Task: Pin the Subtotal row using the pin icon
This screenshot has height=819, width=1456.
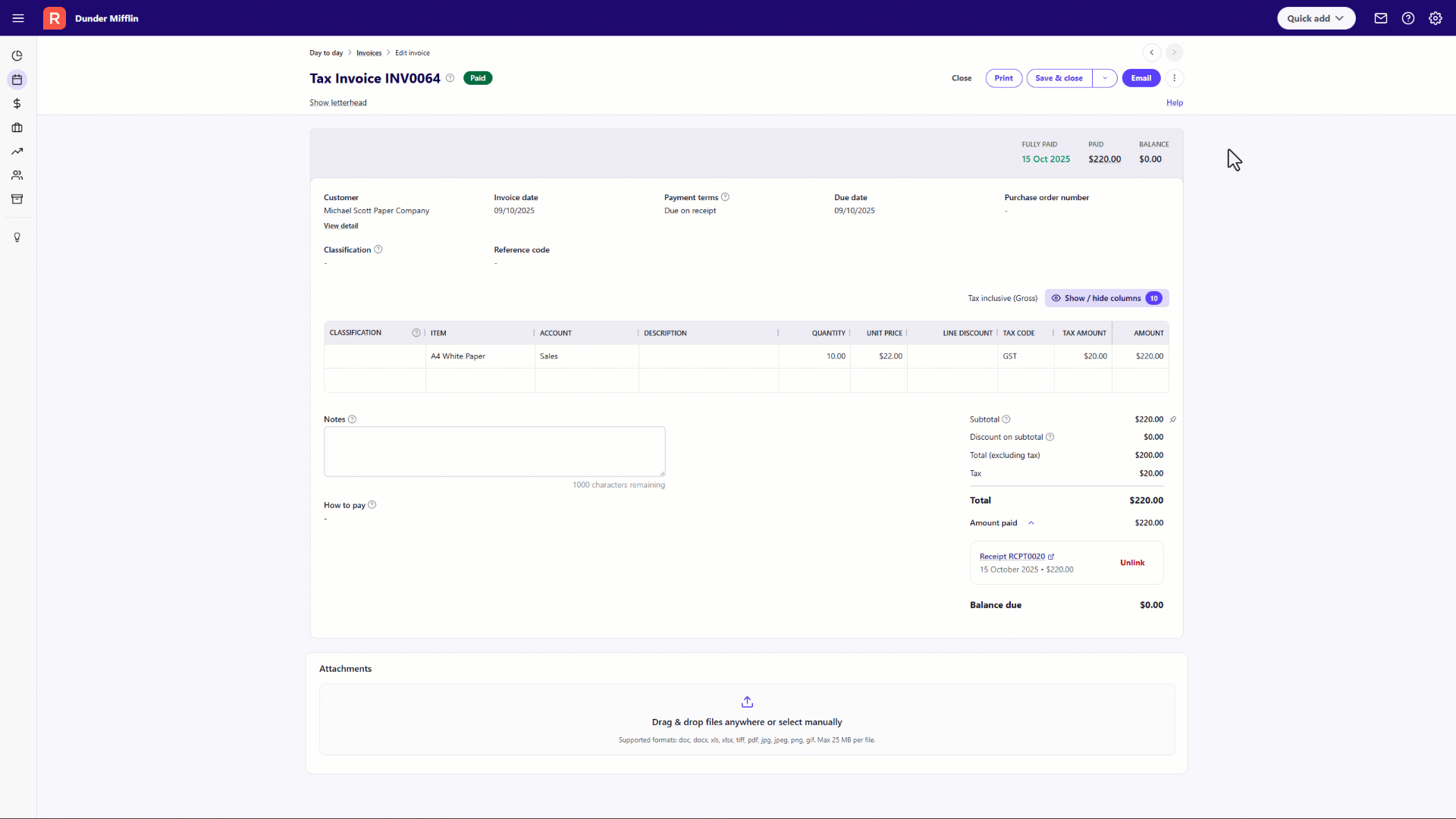Action: (x=1172, y=419)
